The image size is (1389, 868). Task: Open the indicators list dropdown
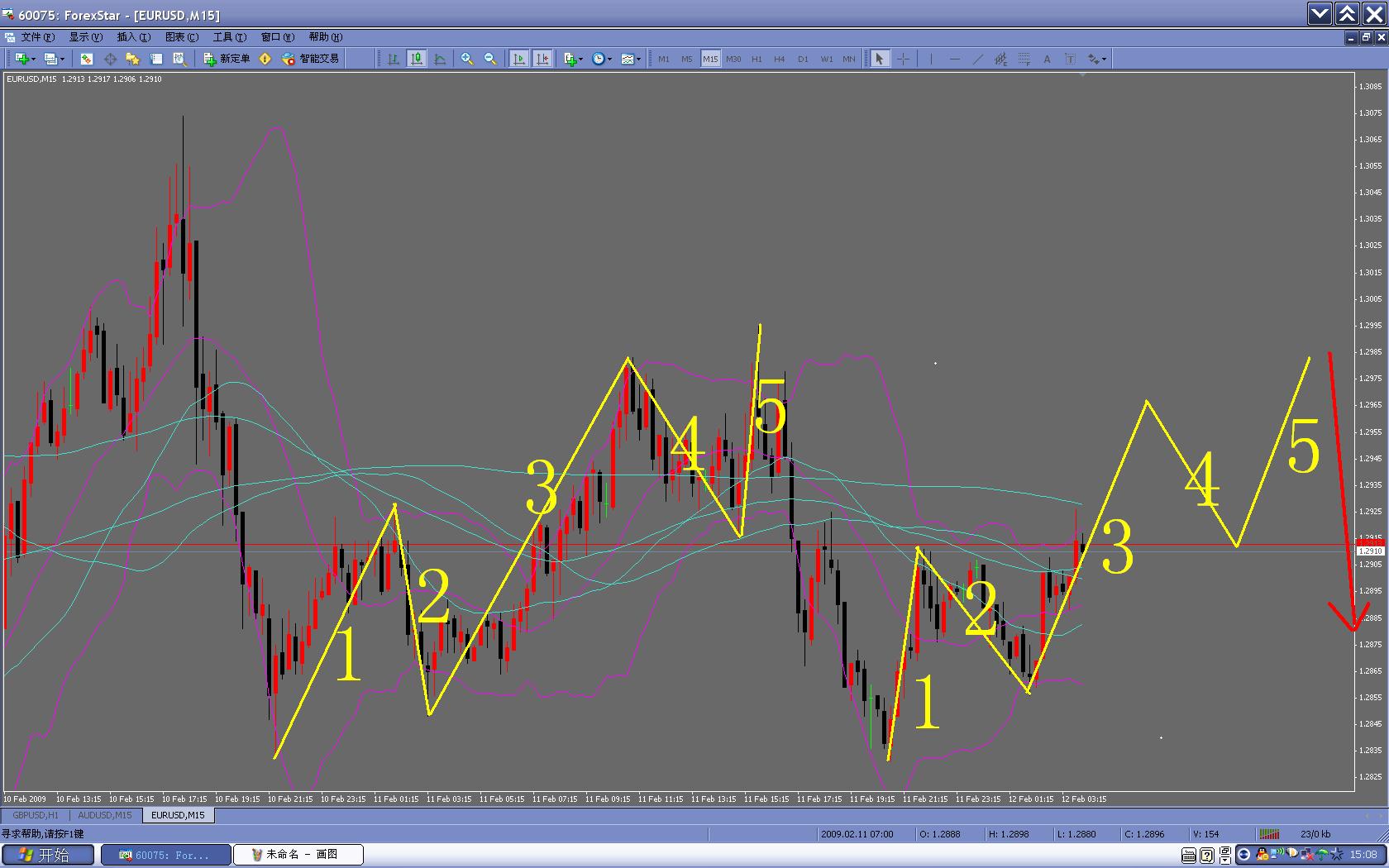(573, 59)
